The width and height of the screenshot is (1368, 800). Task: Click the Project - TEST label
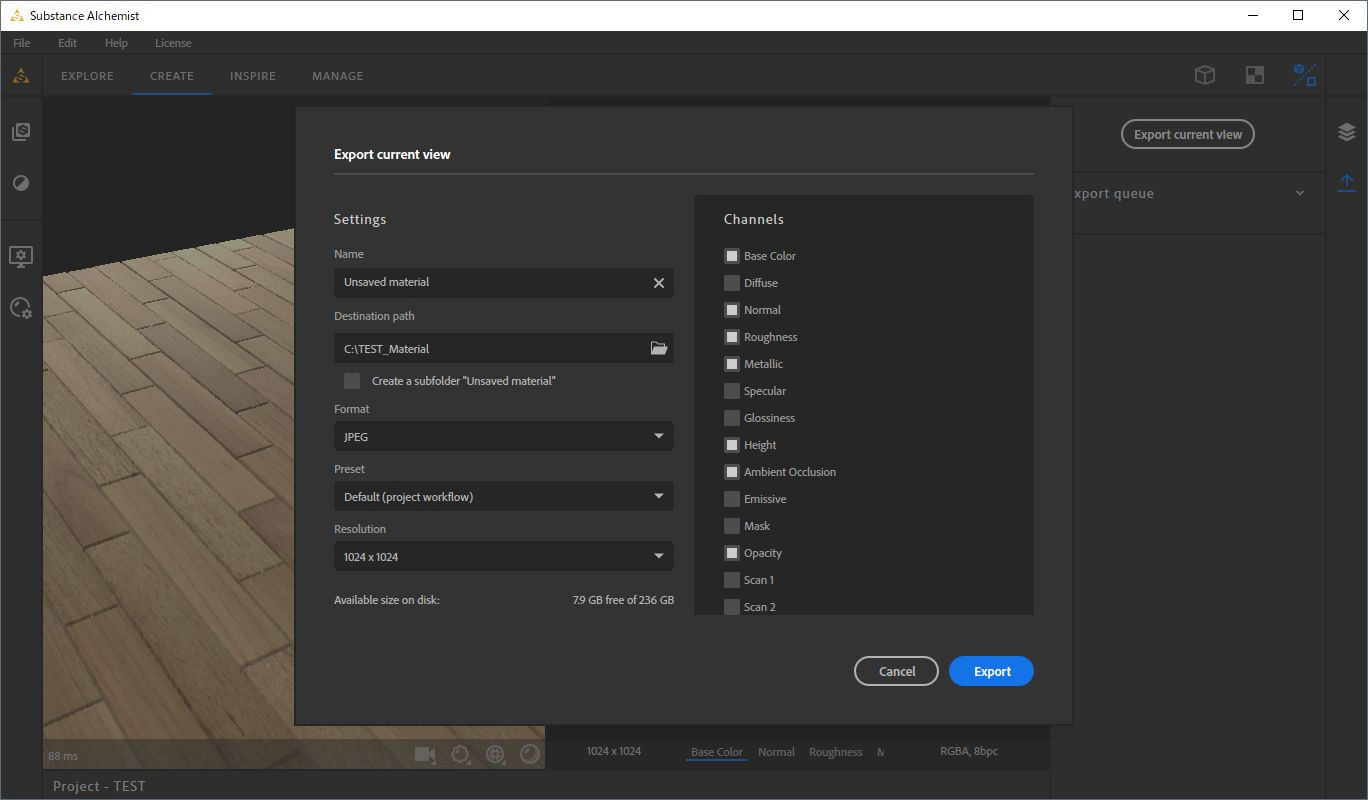click(x=99, y=786)
